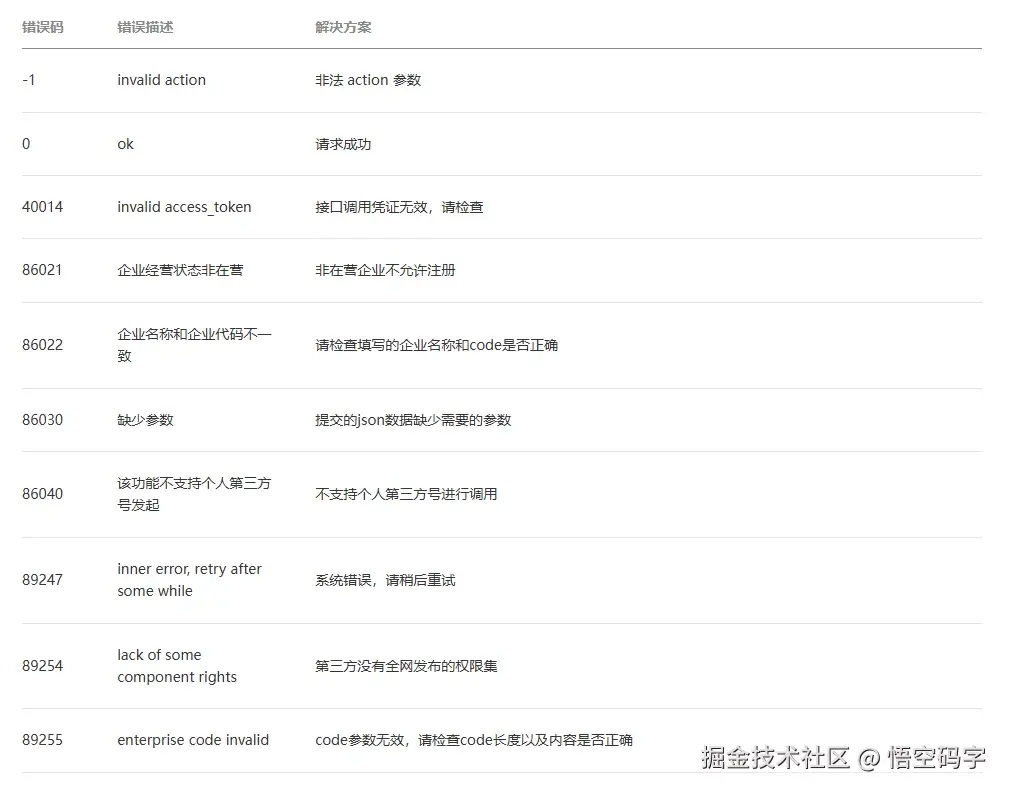The width and height of the screenshot is (1009, 794).
Task: Click 'lack of some component rights' description
Action: (x=177, y=665)
